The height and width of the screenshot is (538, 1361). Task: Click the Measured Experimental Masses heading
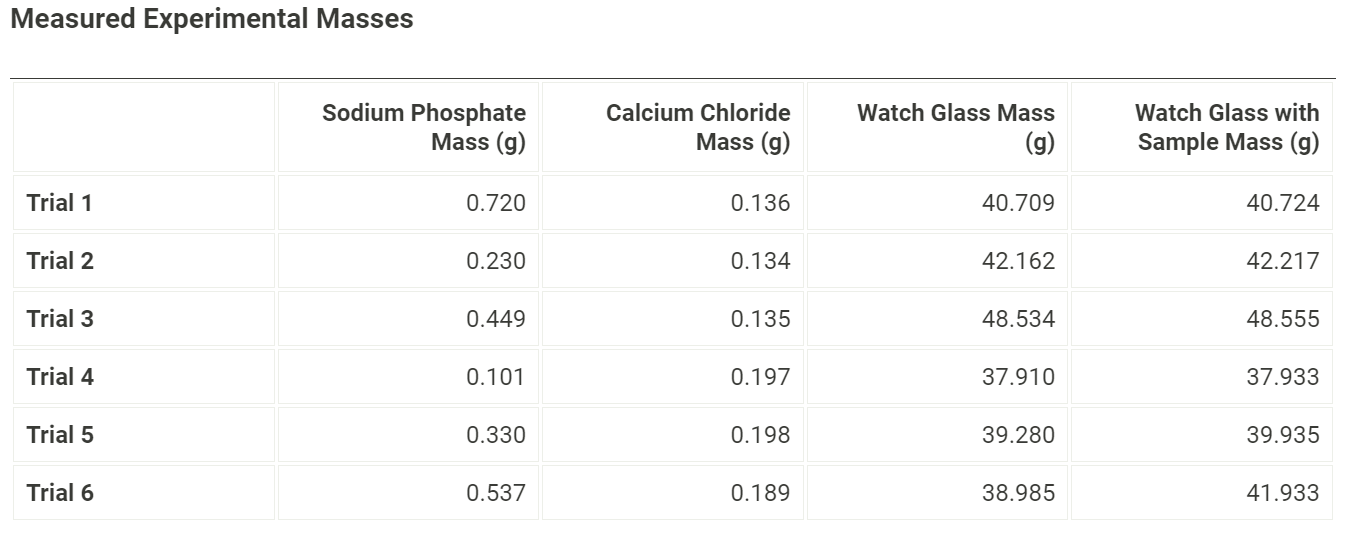click(211, 20)
